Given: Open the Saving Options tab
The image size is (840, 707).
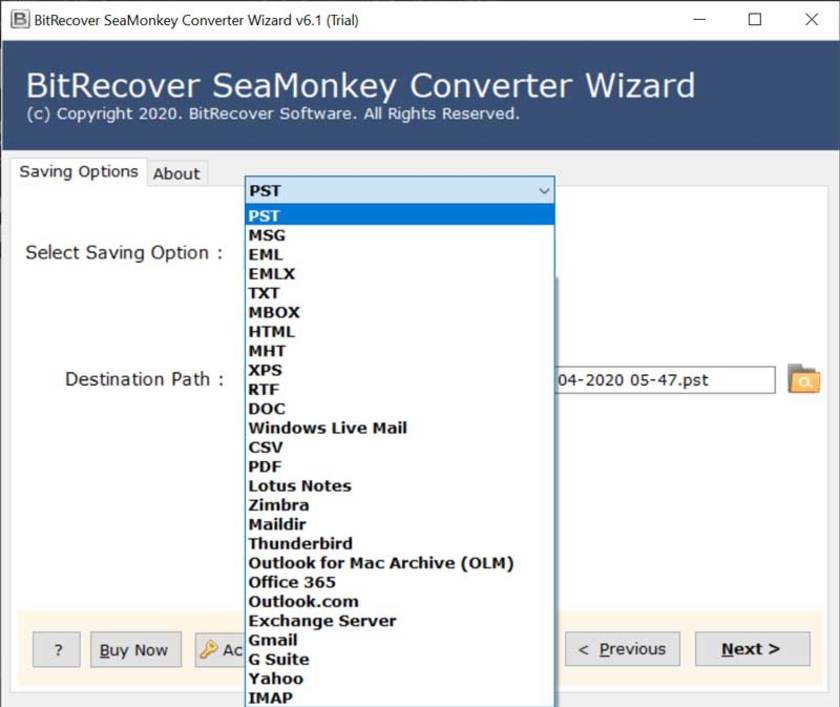Looking at the screenshot, I should click(79, 171).
